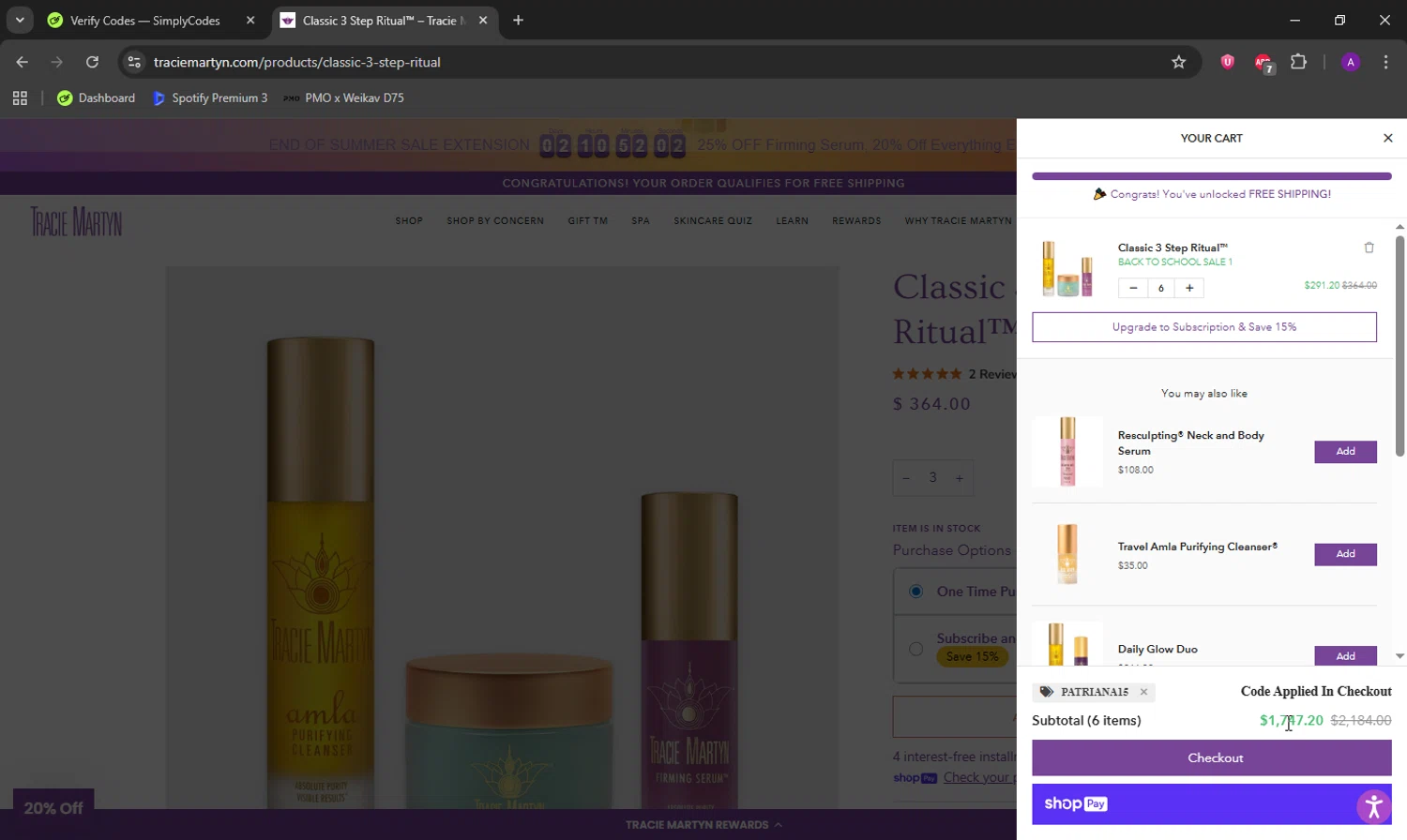Close the Verify Codes SimplyCodes tab
The width and height of the screenshot is (1407, 840).
[x=250, y=21]
